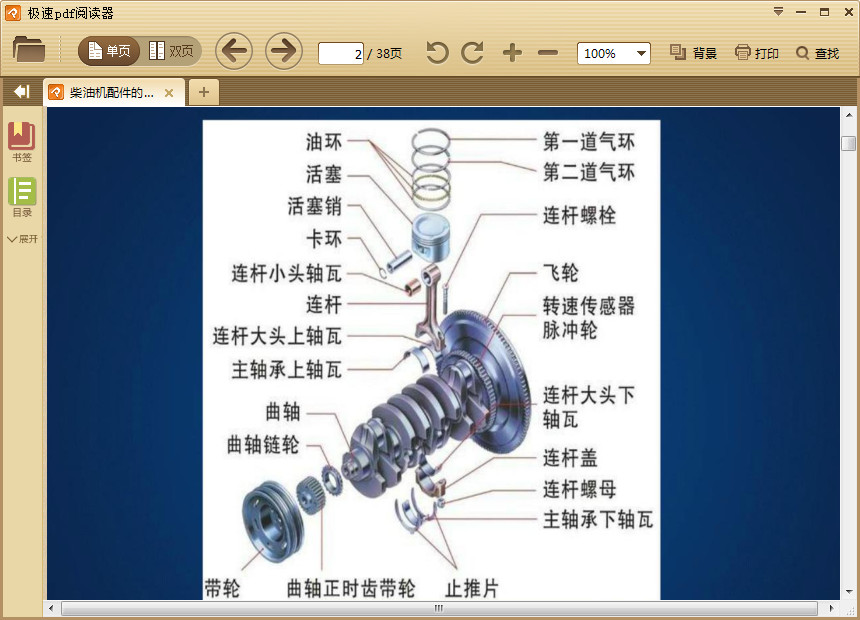
Task: Open the bookmarks panel (书签)
Action: 22,142
